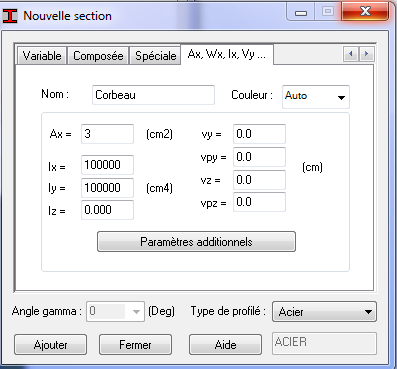Open the Couleur dropdown set to Auto
This screenshot has height=369, width=397.
click(x=315, y=97)
